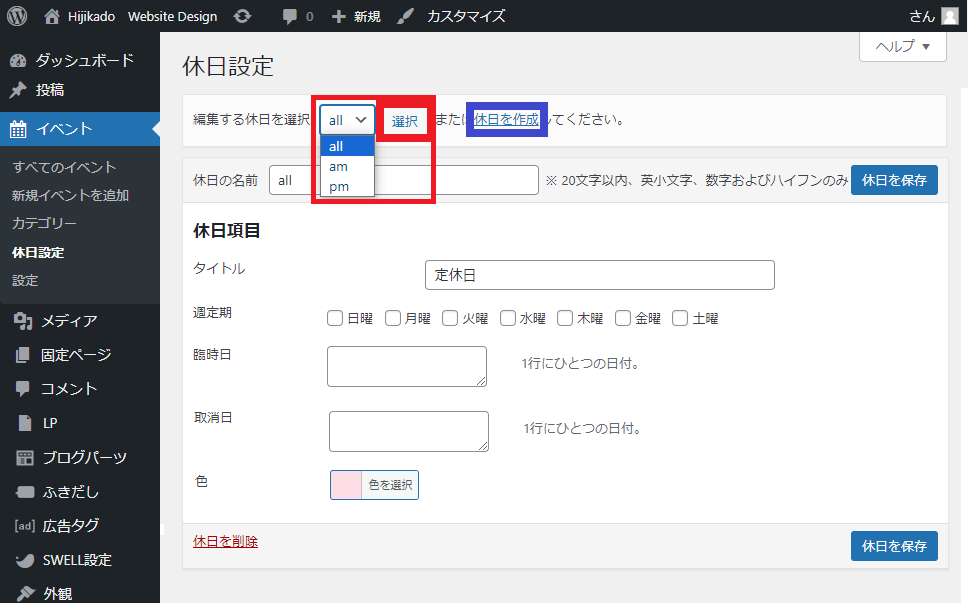Choose the 'pm' option in list

click(x=338, y=186)
